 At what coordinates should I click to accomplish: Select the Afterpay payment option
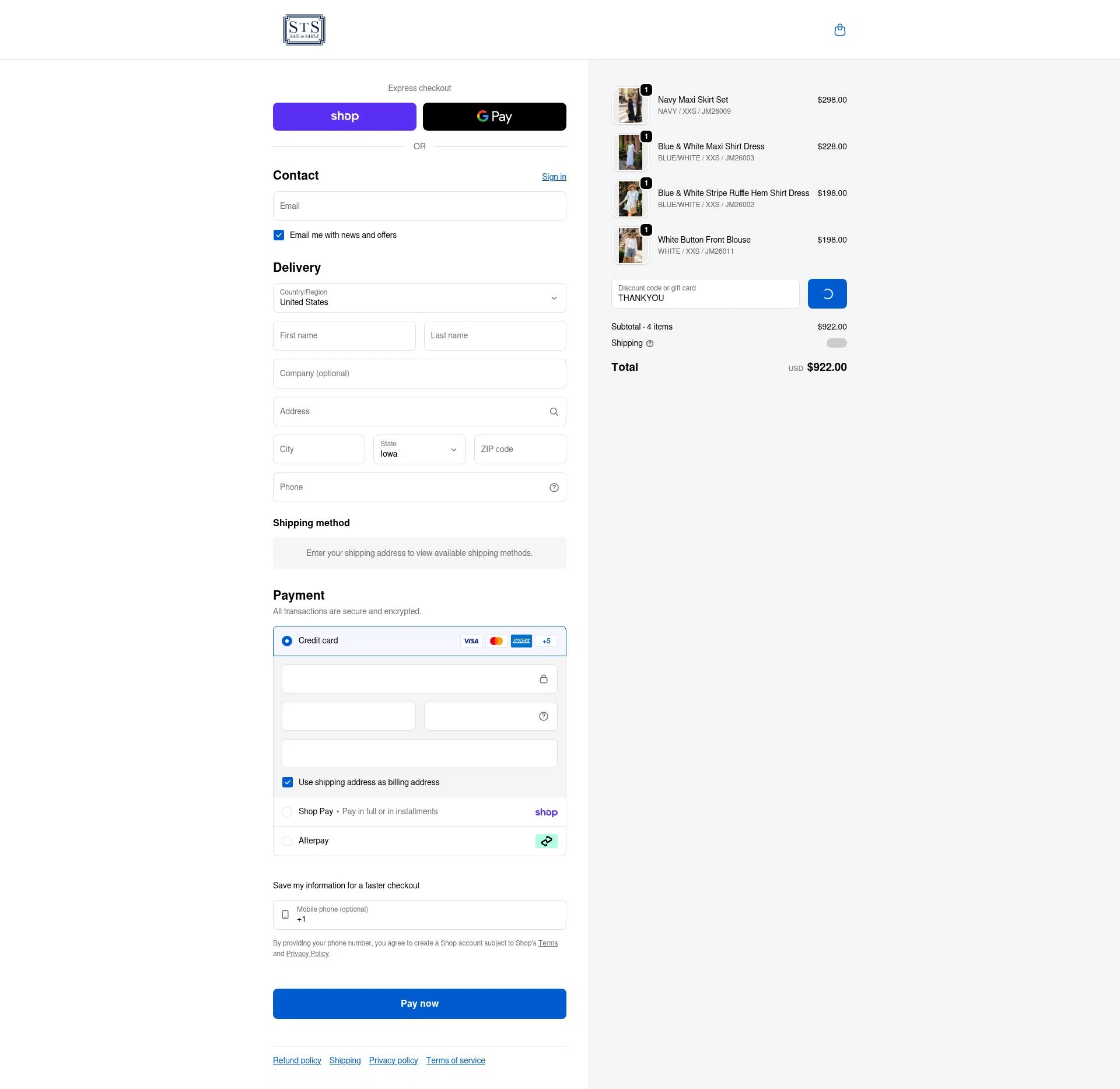287,841
